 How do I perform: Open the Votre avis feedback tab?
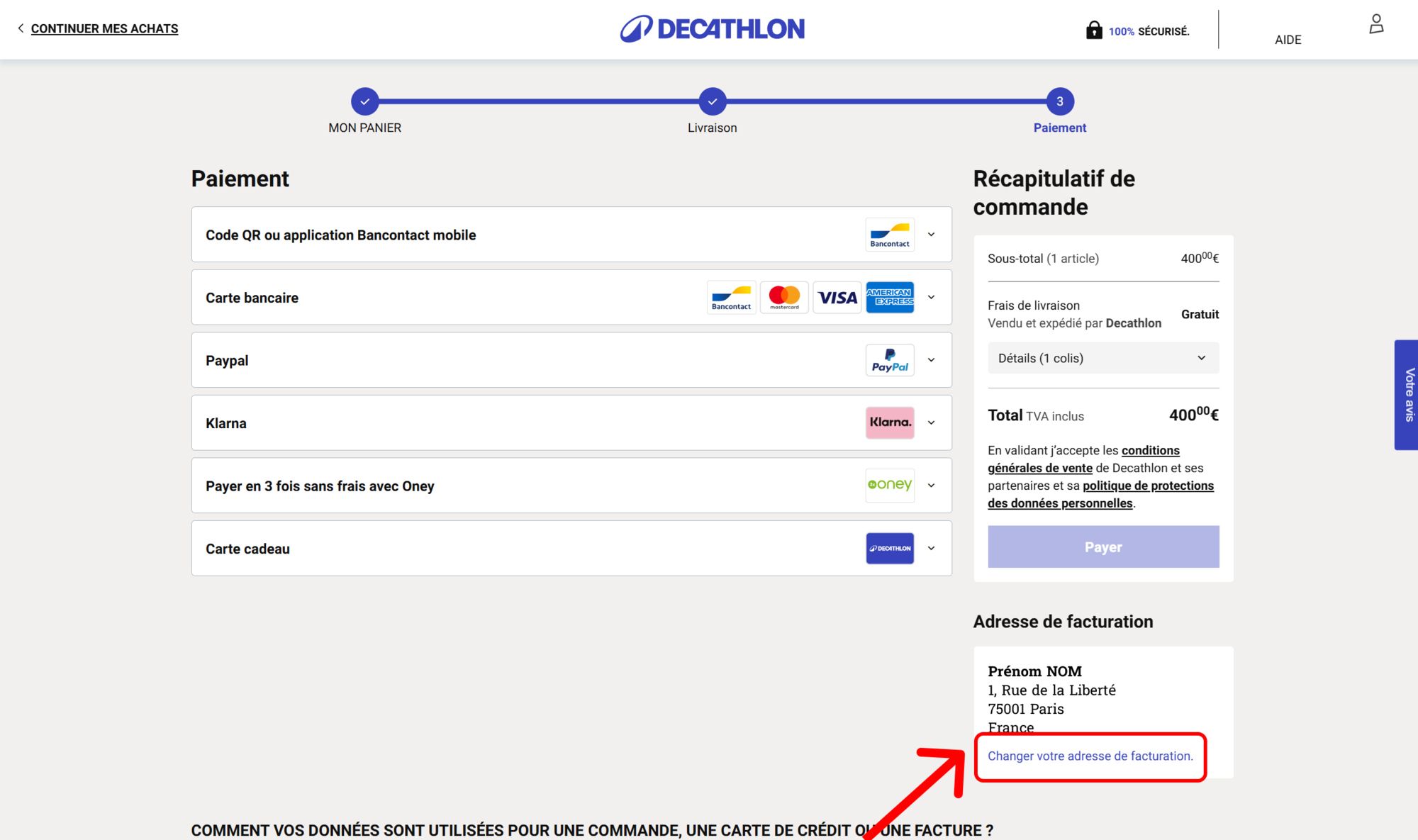point(1407,395)
